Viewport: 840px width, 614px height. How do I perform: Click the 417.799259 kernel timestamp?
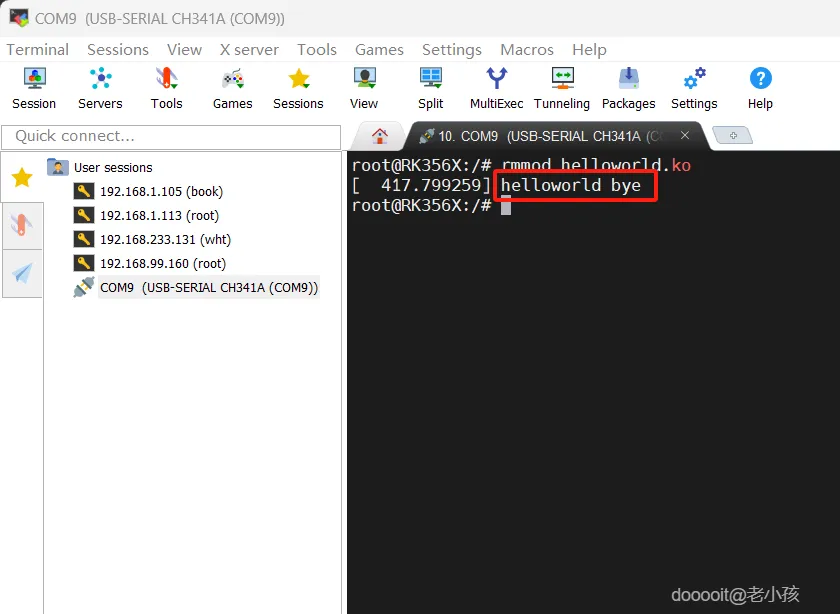[x=431, y=185]
